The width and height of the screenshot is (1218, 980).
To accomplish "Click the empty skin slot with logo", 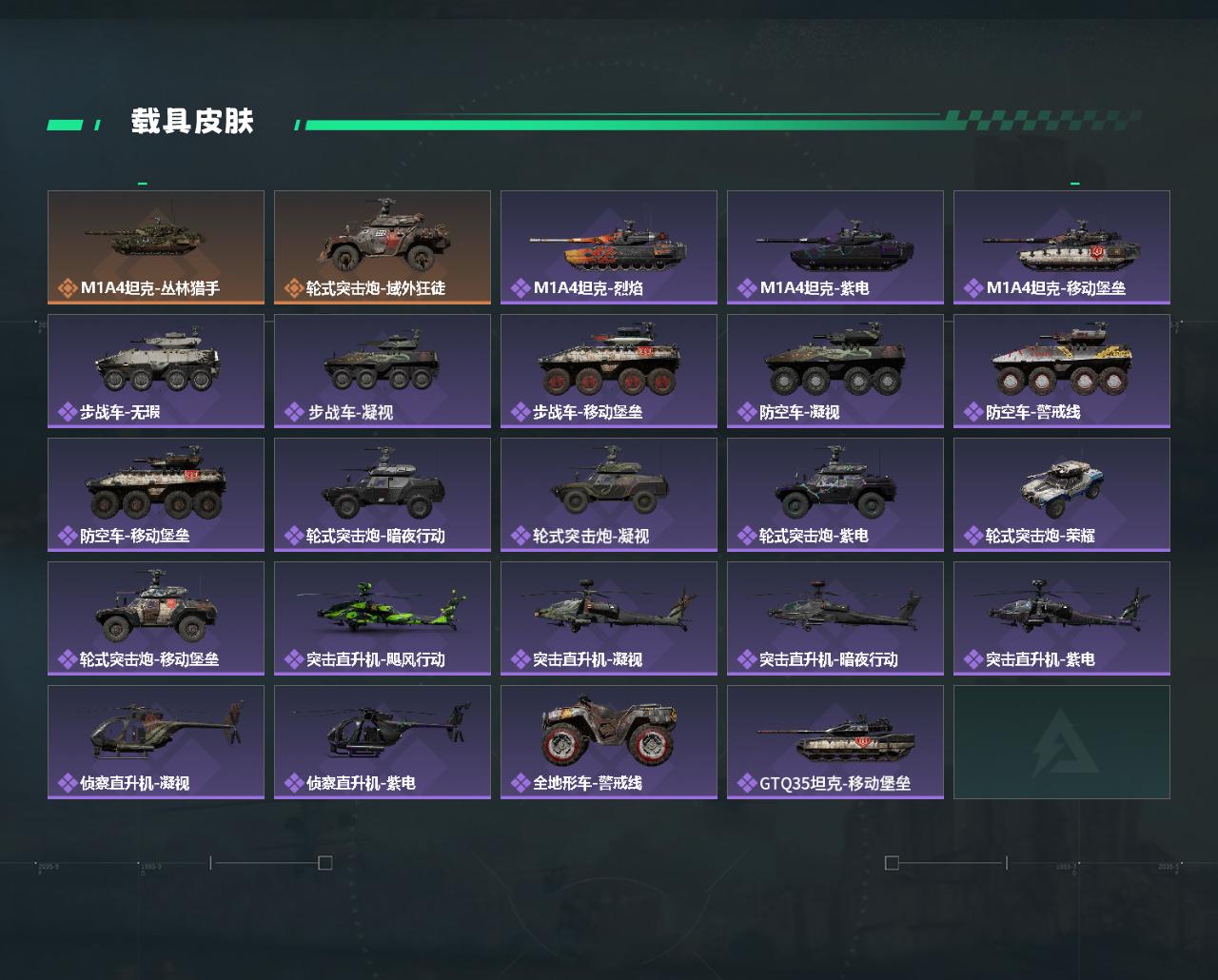I will point(1062,742).
